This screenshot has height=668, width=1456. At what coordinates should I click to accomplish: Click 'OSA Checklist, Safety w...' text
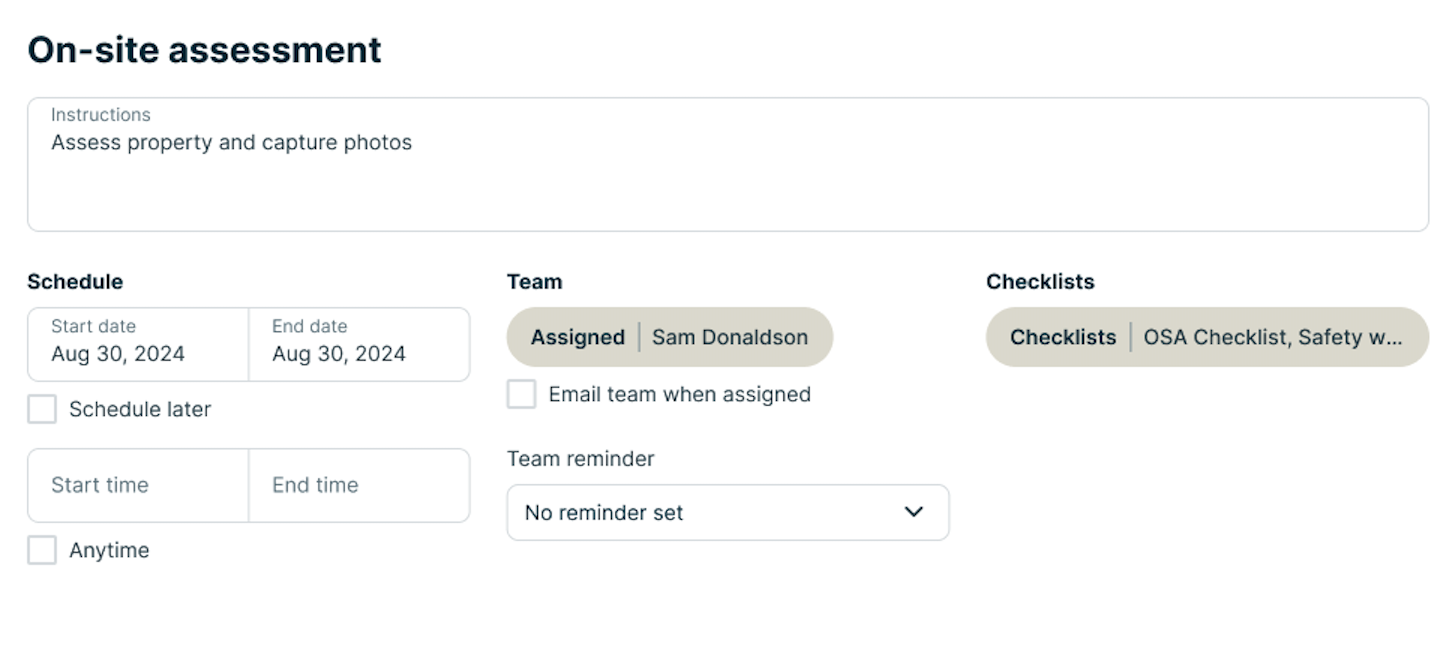[x=1272, y=337]
